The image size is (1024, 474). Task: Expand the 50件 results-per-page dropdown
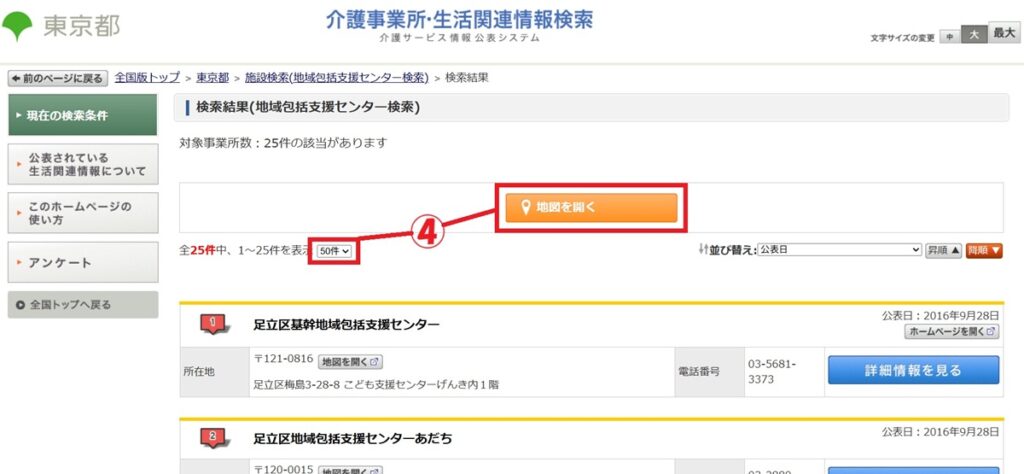[335, 251]
